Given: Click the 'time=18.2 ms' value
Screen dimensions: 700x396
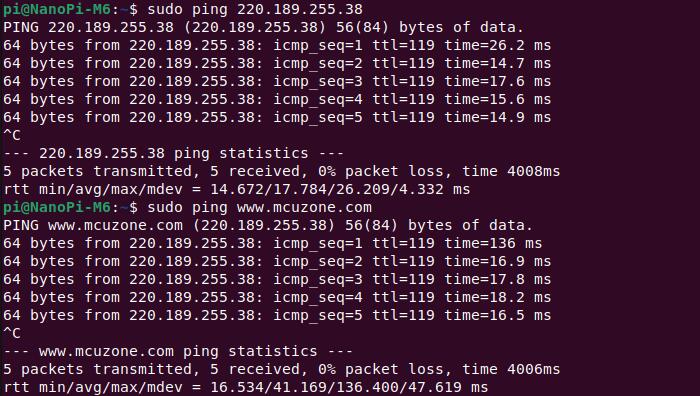Looking at the screenshot, I should point(497,297).
